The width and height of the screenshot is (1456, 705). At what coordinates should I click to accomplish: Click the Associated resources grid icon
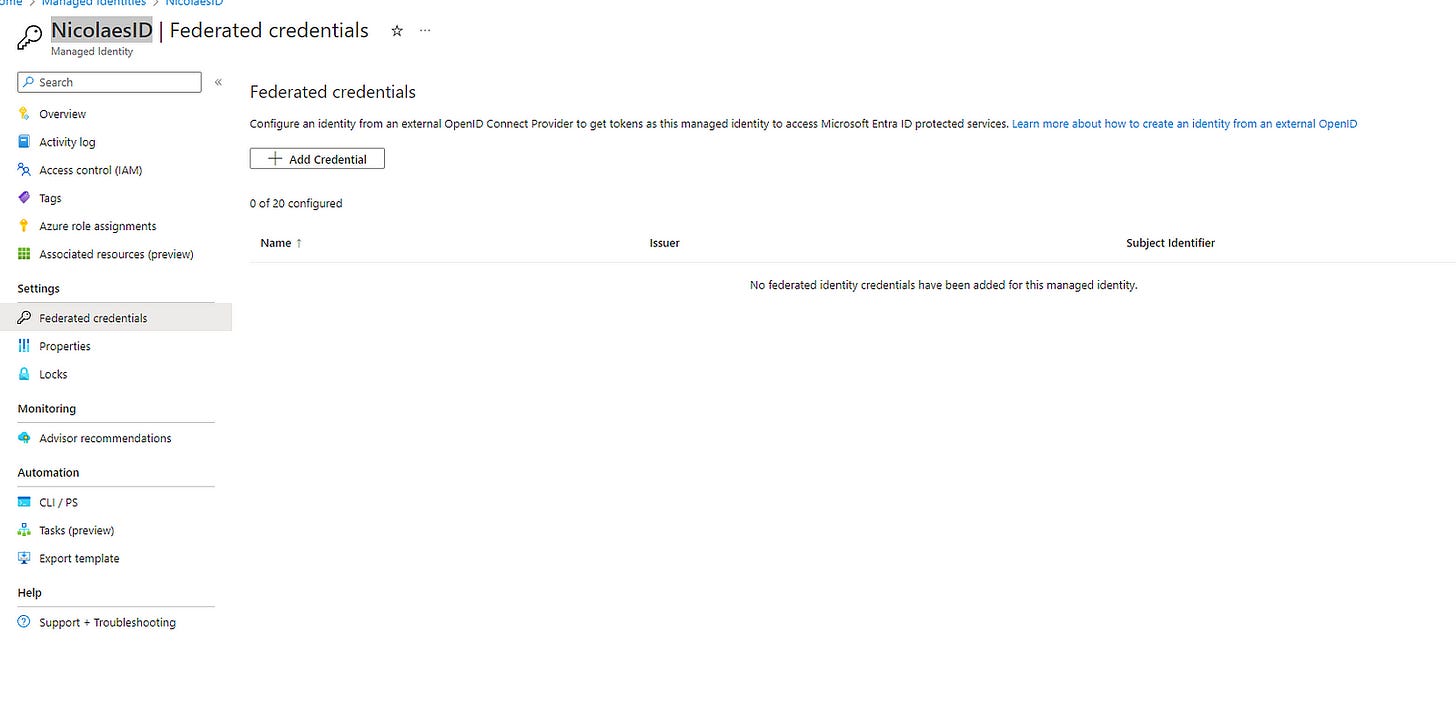tap(24, 254)
